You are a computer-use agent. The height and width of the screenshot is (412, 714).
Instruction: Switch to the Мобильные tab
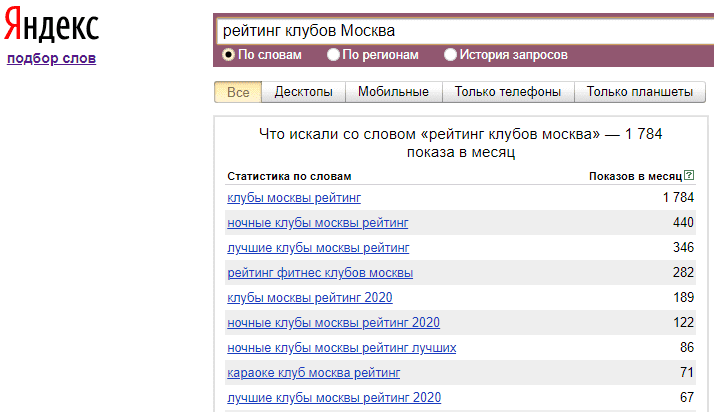pyautogui.click(x=393, y=92)
